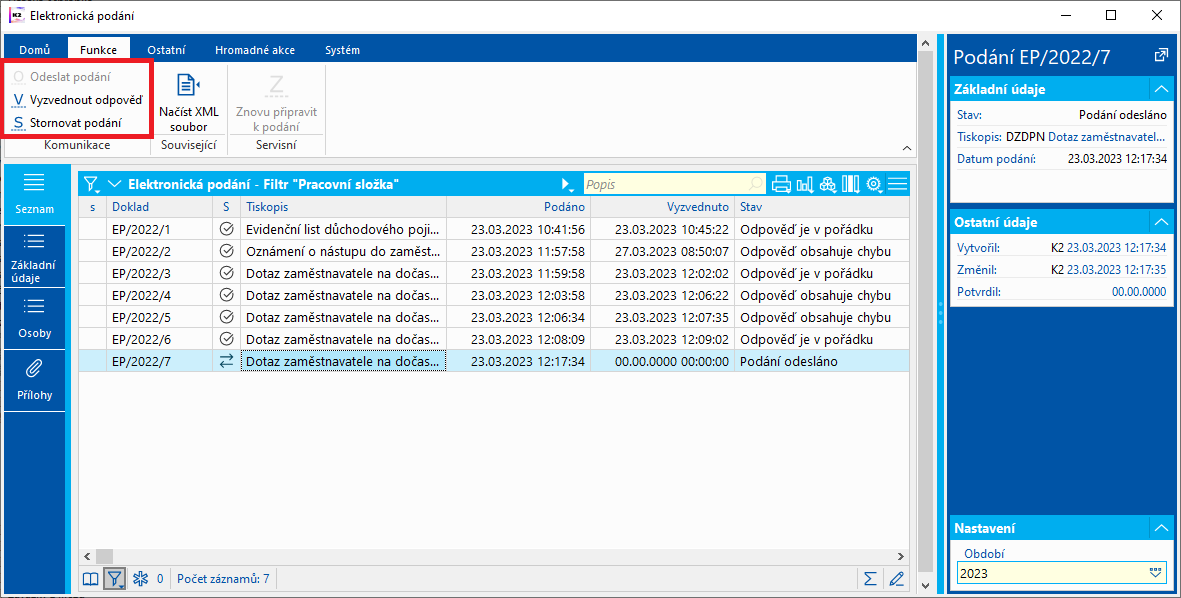Click the vertical scrollbar up arrow
1181x598 pixels.
coord(926,44)
